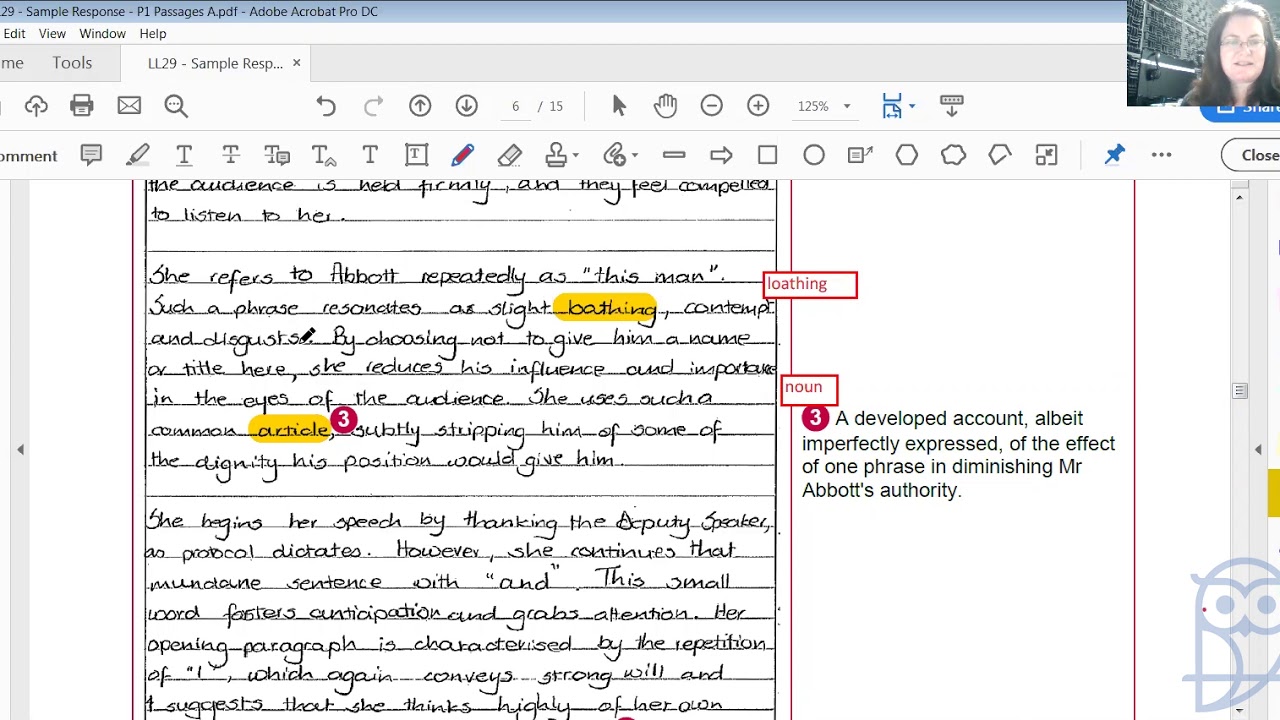
Task: Open the Window menu
Action: pos(102,33)
